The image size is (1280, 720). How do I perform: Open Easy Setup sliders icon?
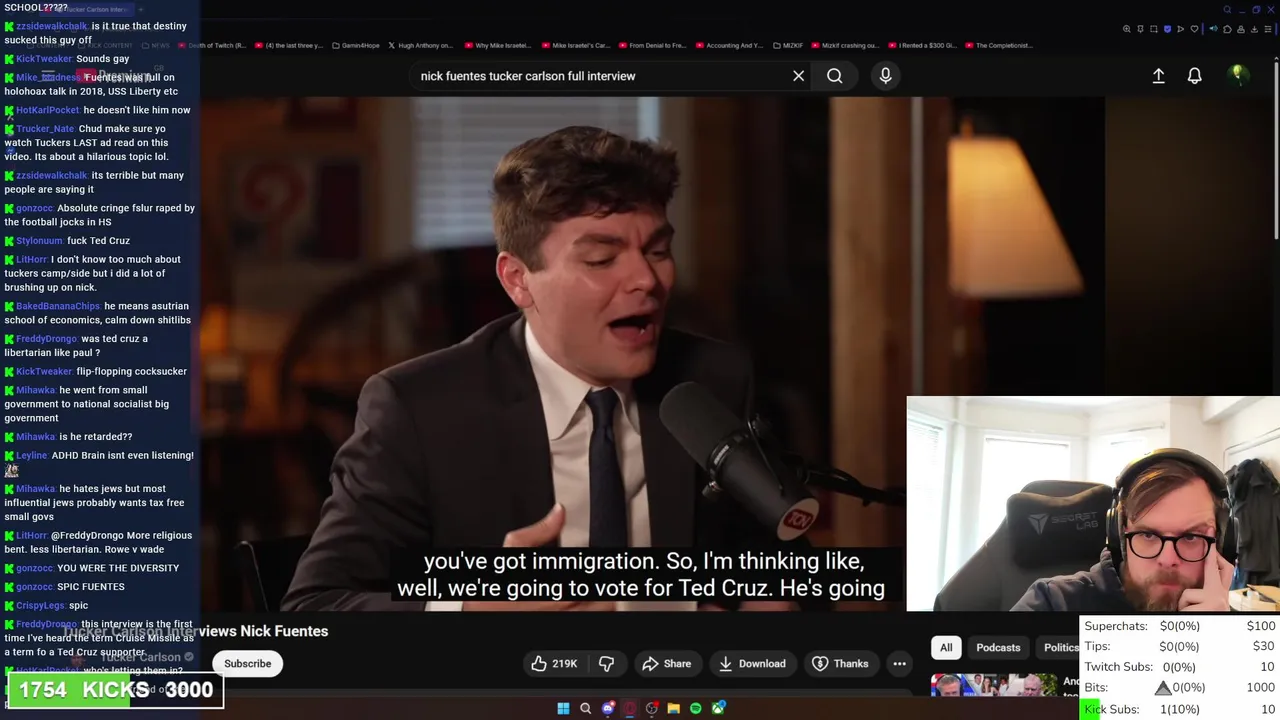[x=1268, y=29]
